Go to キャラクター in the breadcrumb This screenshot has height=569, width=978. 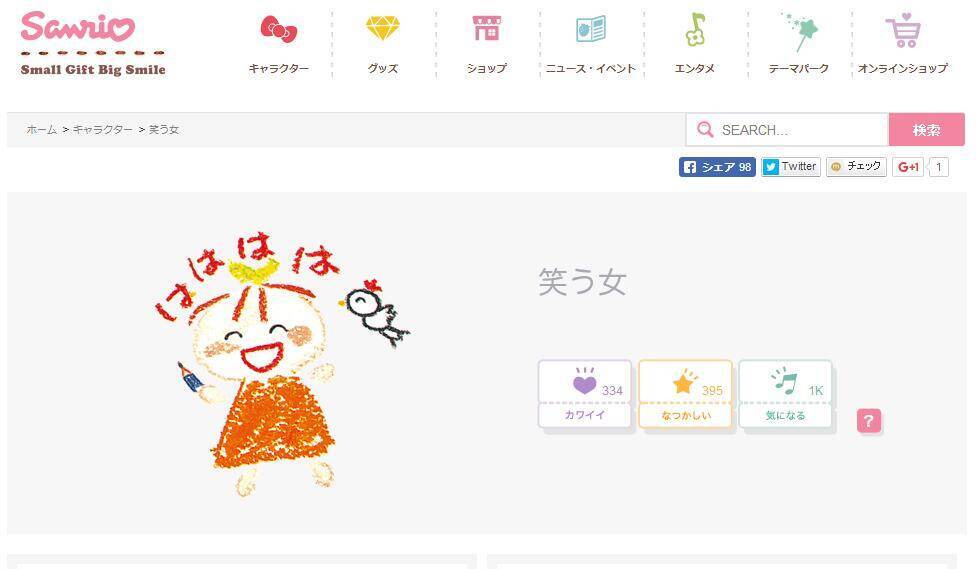point(103,130)
